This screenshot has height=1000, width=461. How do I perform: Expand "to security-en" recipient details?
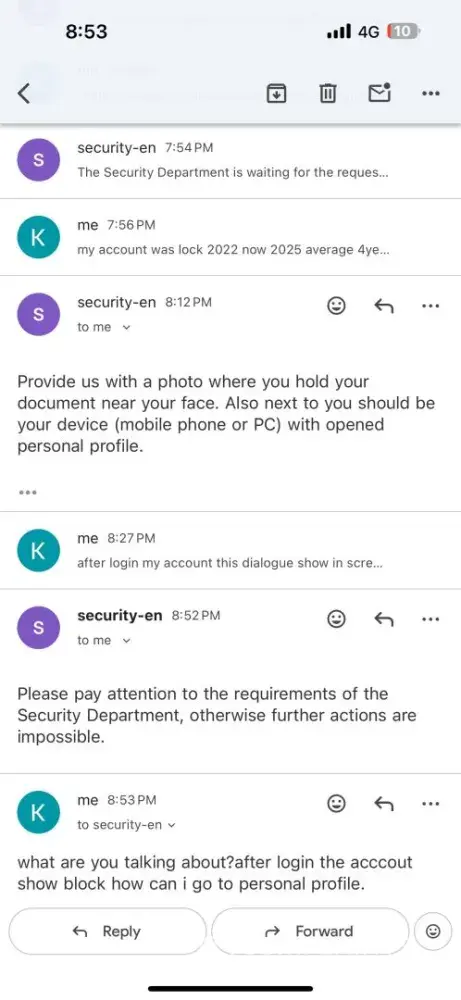coord(126,825)
